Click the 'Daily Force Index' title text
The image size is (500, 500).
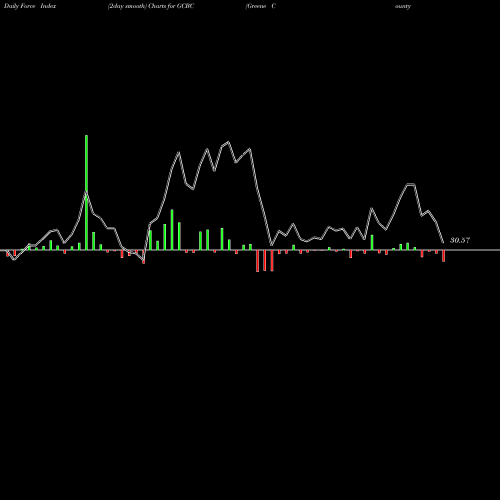pyautogui.click(x=30, y=6)
